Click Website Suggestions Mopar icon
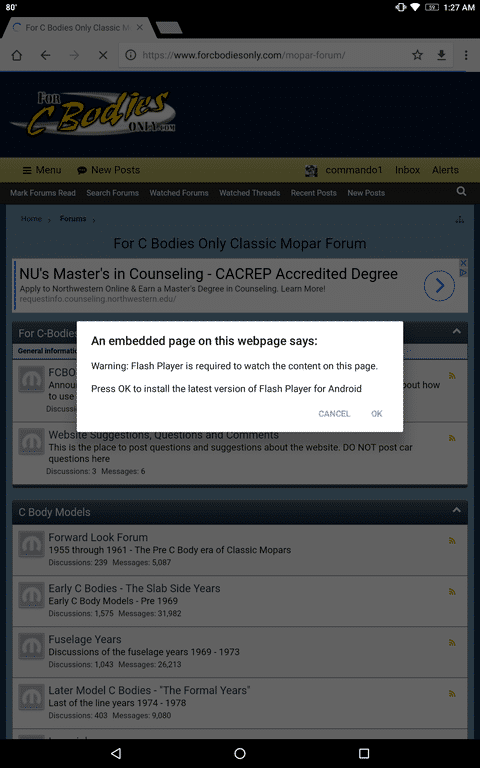The width and height of the screenshot is (480, 768). (x=31, y=441)
